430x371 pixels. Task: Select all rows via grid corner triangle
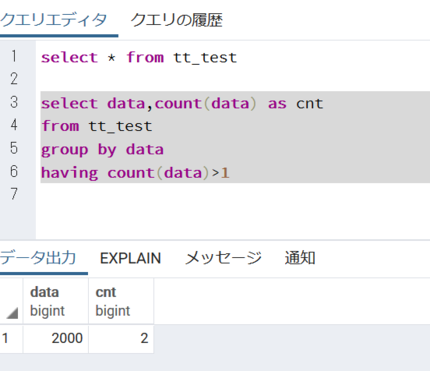click(12, 313)
